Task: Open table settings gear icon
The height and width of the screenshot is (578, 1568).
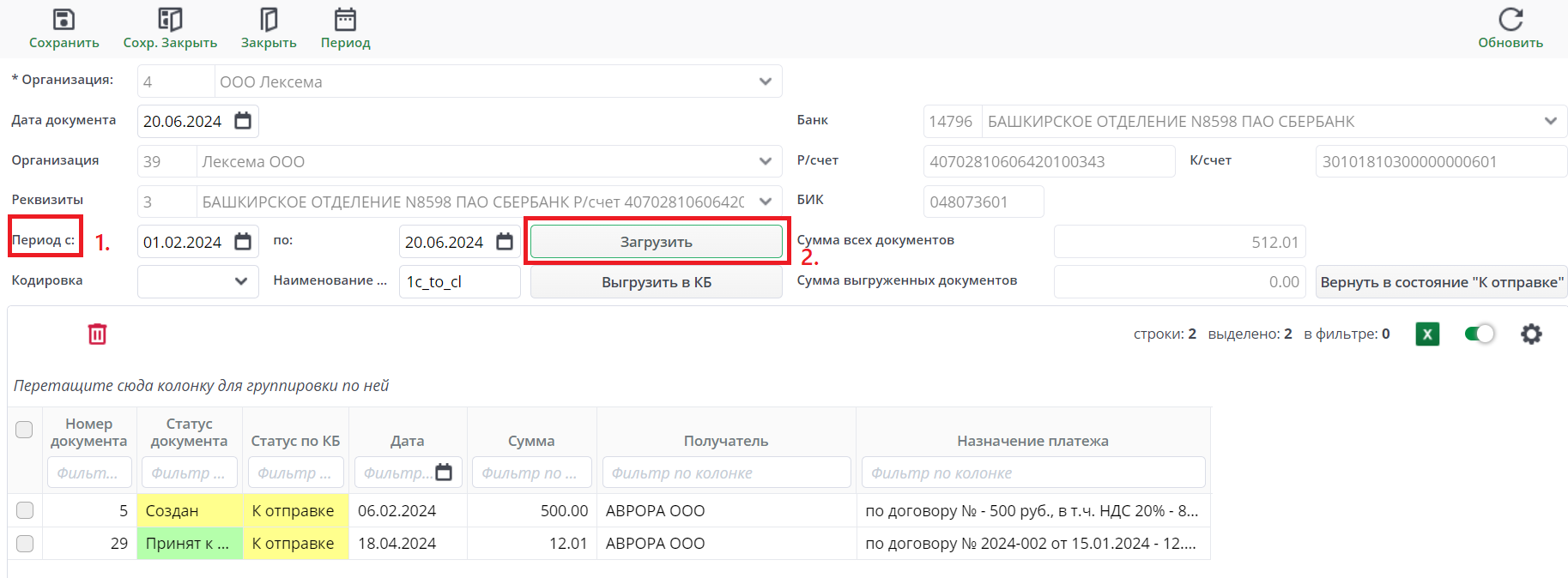Action: 1531,334
